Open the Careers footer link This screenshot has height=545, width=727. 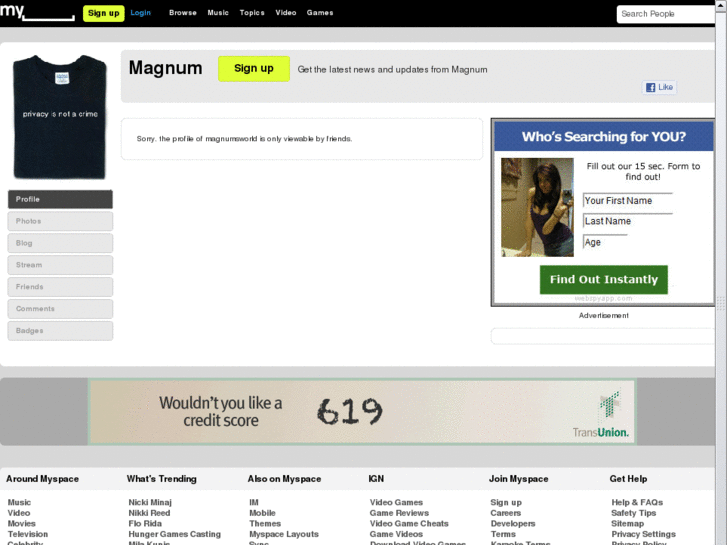[x=506, y=513]
